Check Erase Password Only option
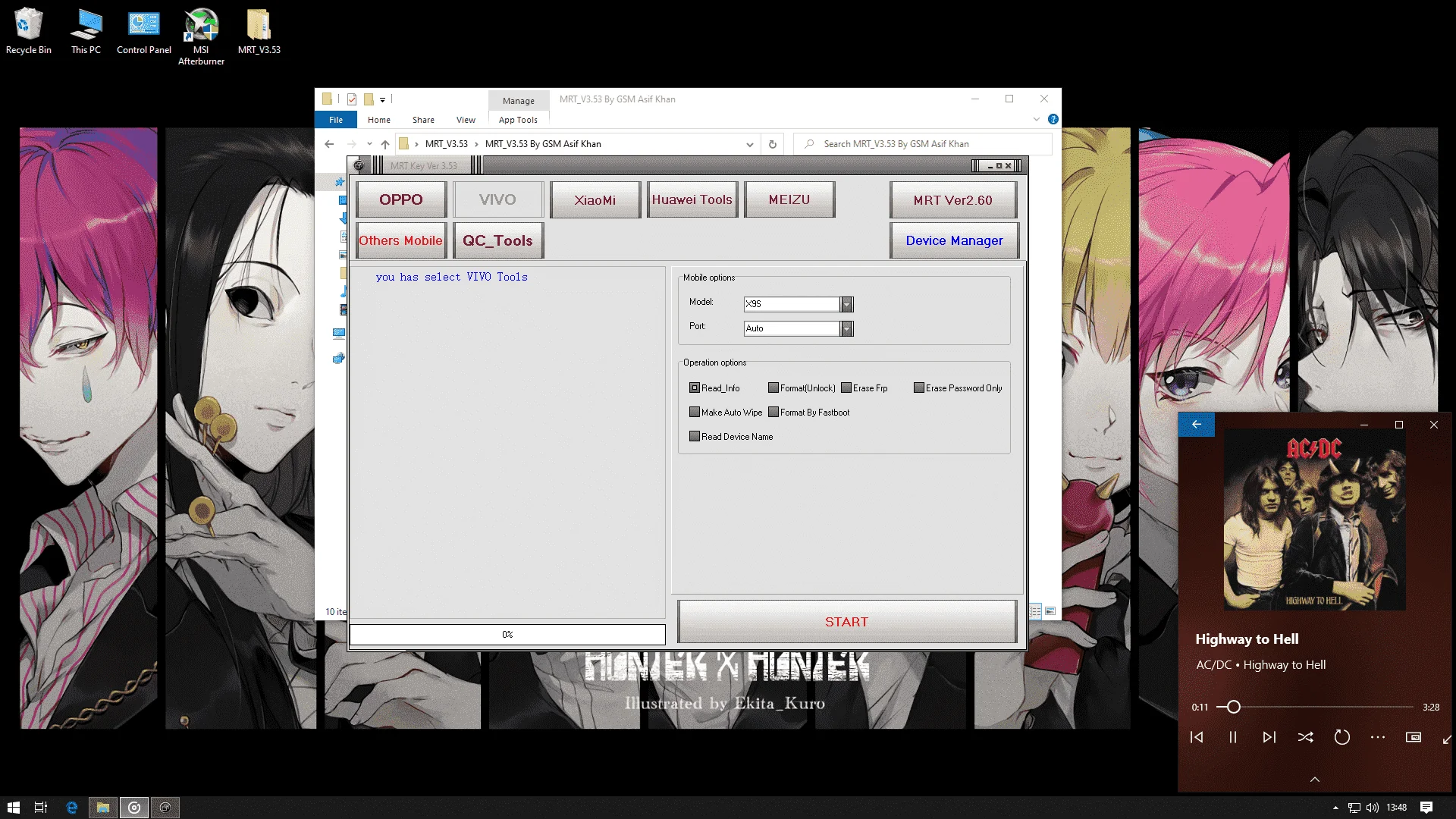The width and height of the screenshot is (1456, 819). click(919, 388)
